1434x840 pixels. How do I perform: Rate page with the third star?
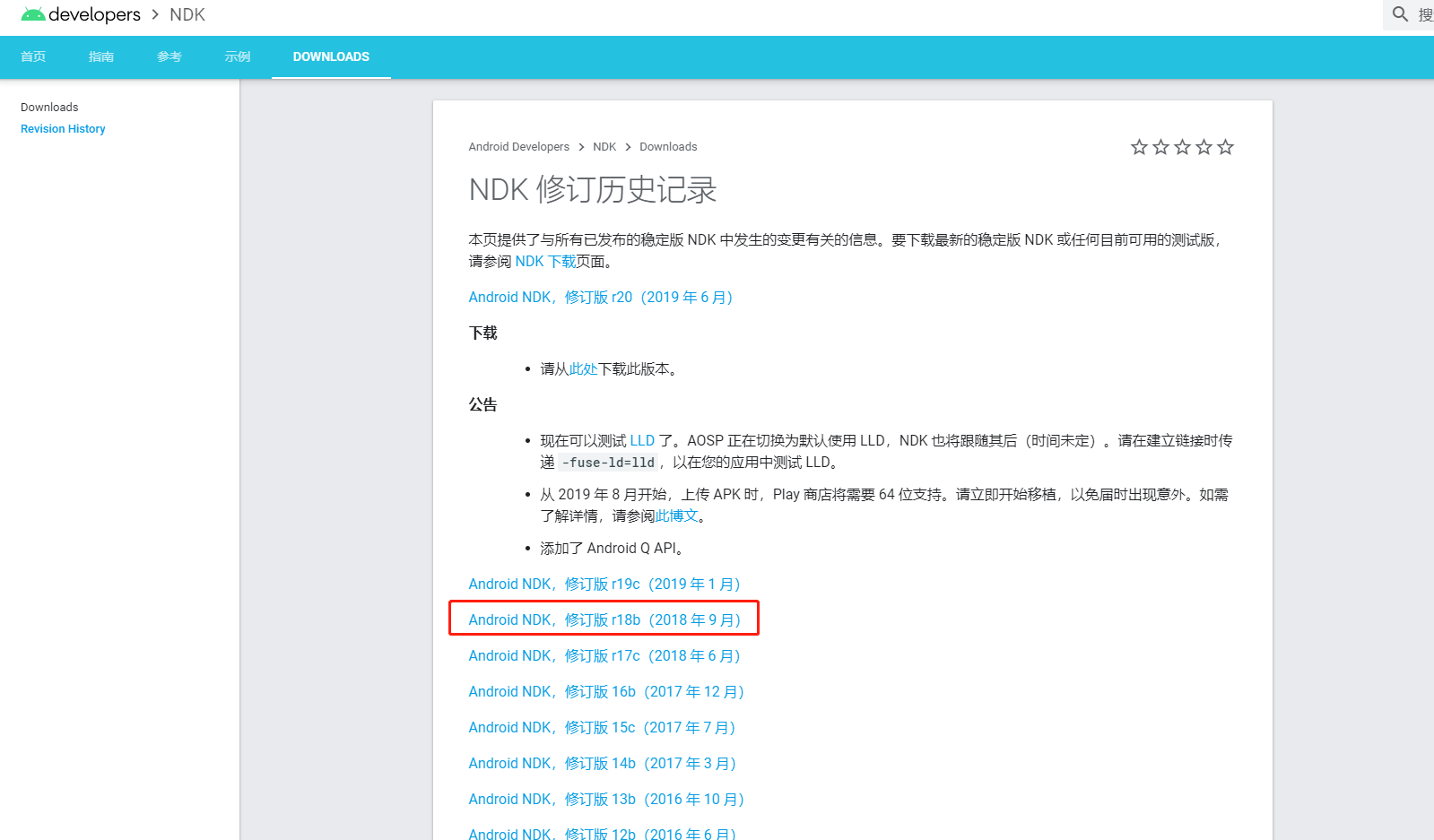tap(1182, 147)
